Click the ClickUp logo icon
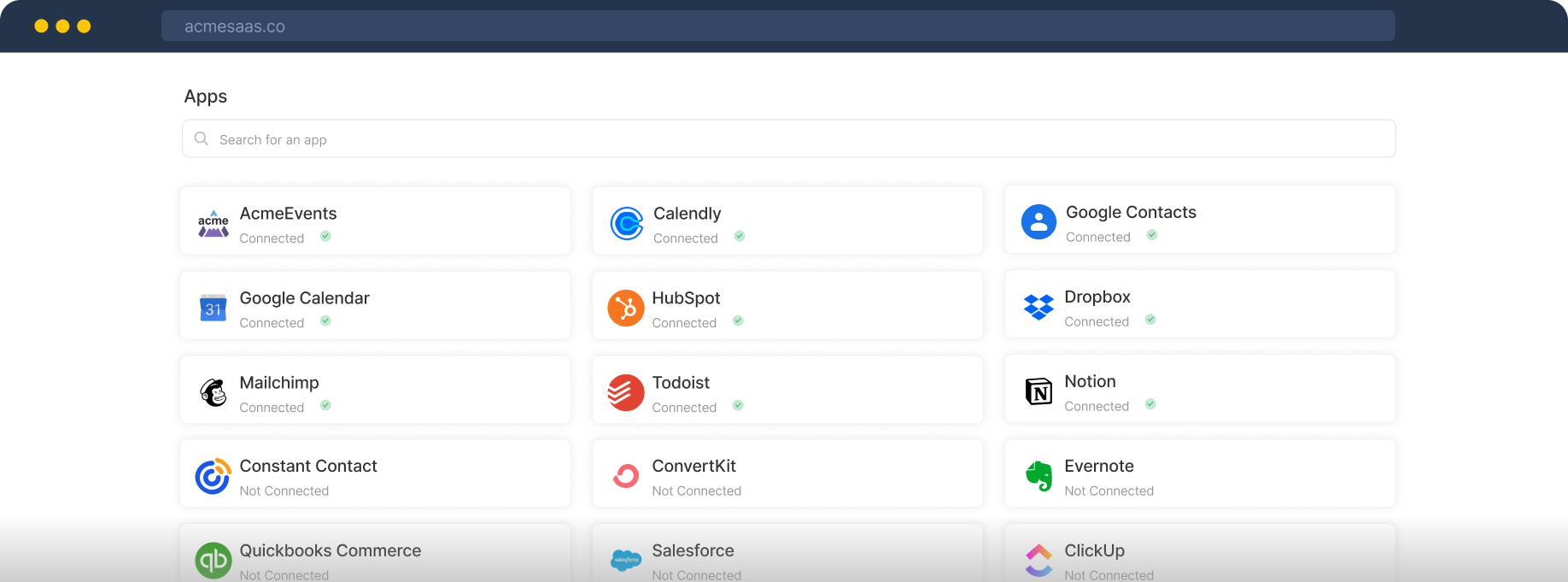1568x582 pixels. 1039,560
